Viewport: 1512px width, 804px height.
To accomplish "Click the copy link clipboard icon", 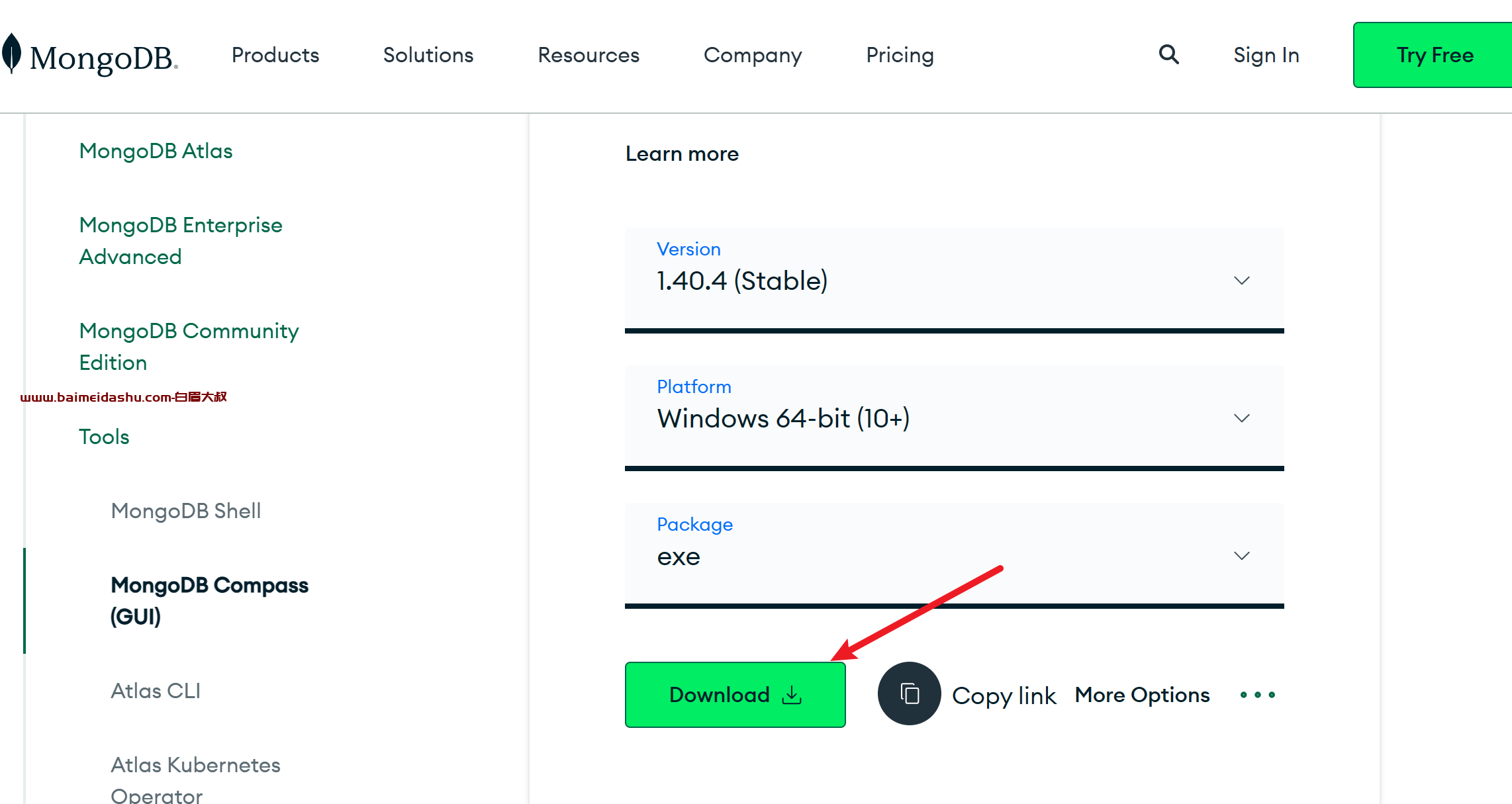I will tap(909, 693).
